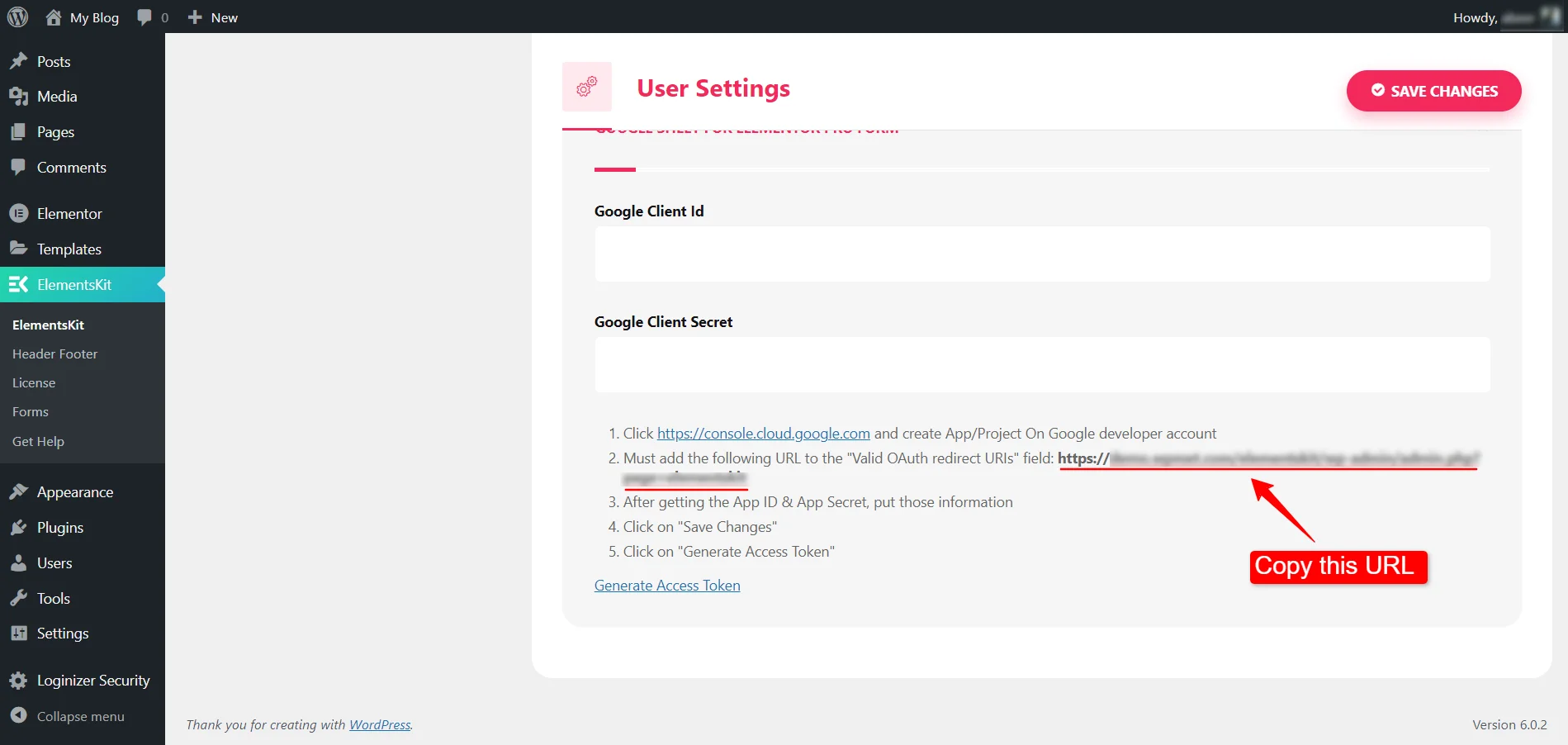The width and height of the screenshot is (1568, 745).
Task: Click the WordPress logo icon
Action: point(17,17)
